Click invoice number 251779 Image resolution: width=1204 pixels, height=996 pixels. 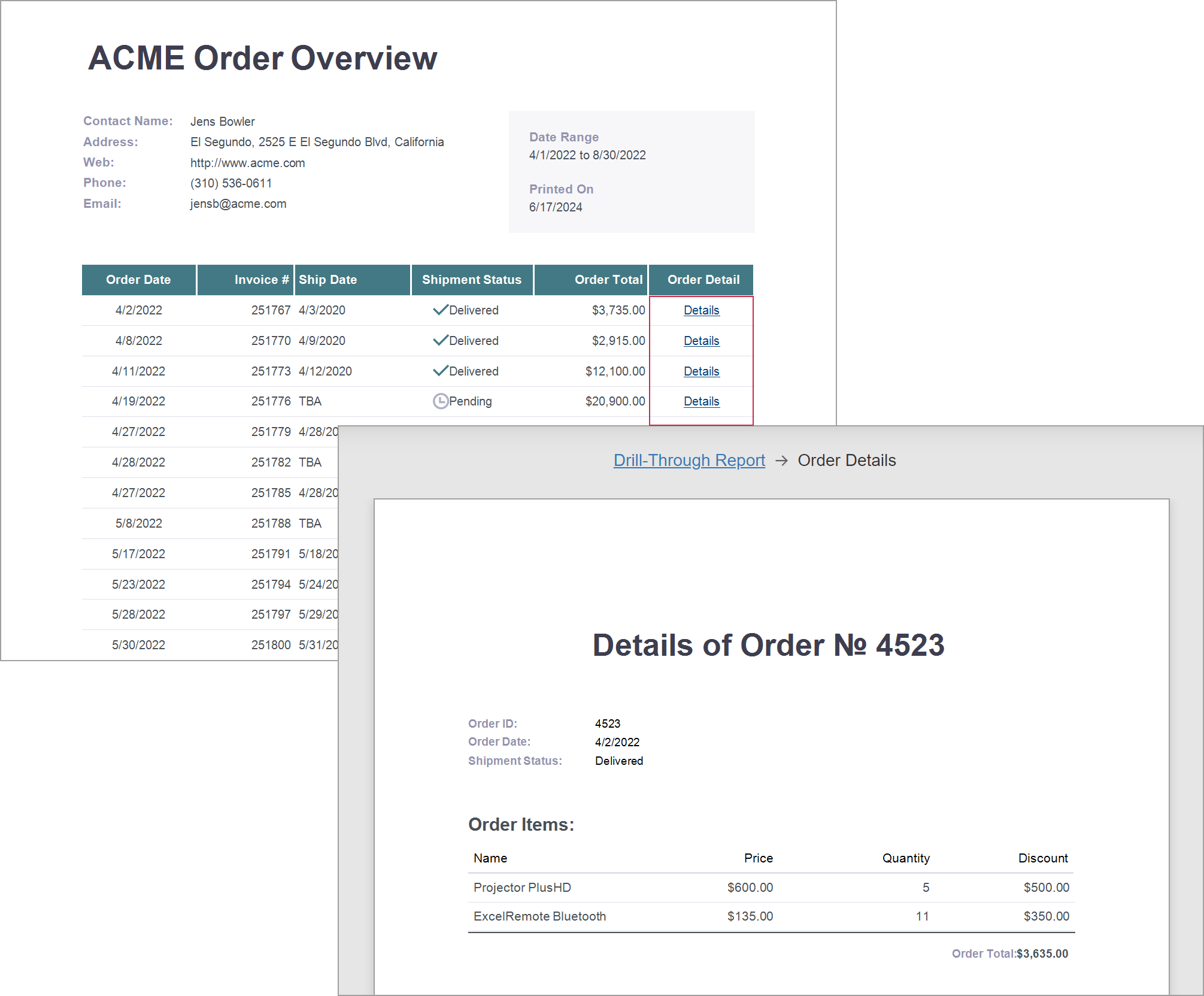[x=271, y=432]
